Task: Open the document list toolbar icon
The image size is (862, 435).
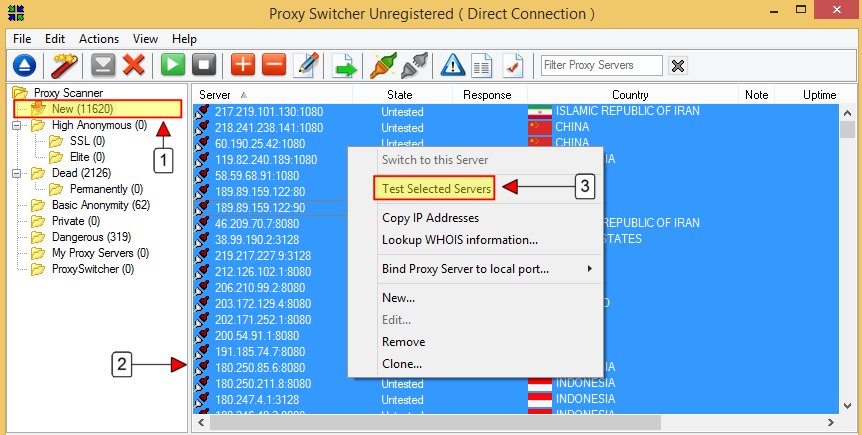Action: click(x=482, y=65)
